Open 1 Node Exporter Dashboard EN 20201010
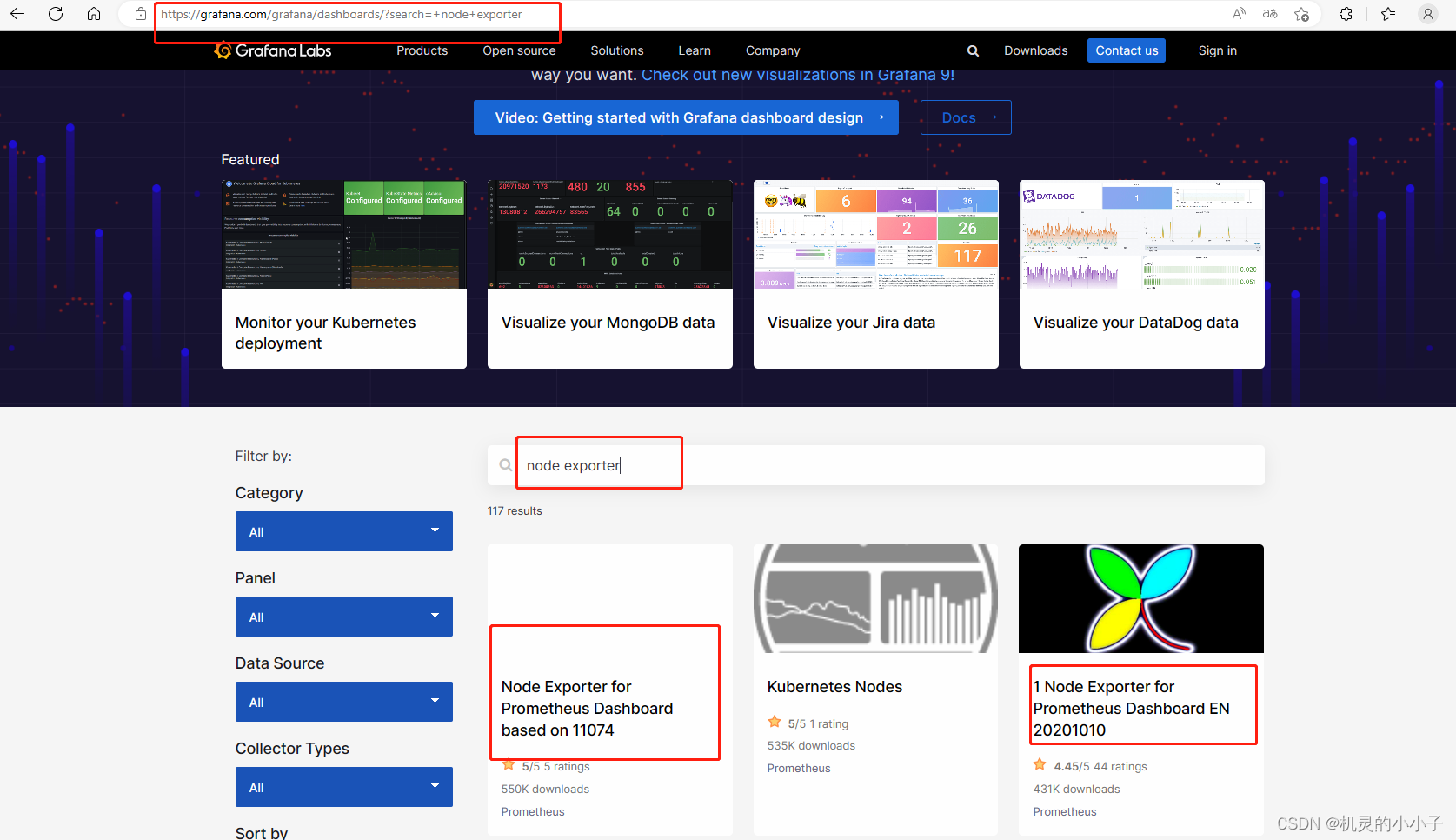This screenshot has height=840, width=1456. [x=1131, y=709]
